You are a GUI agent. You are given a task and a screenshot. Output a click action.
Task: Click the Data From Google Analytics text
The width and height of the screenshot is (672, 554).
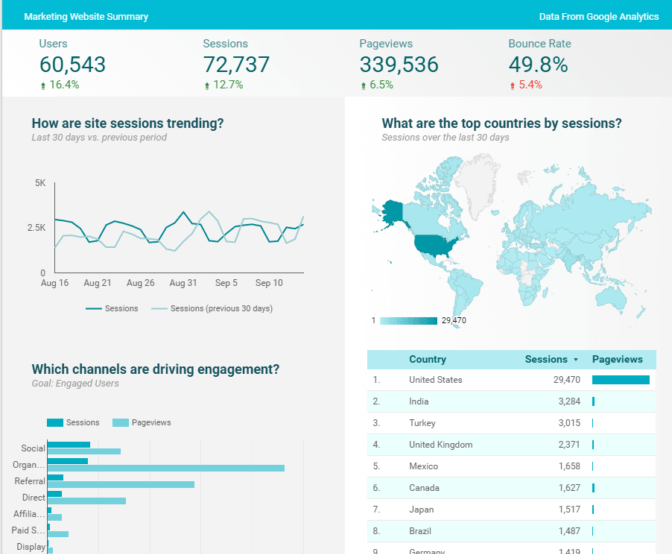tap(599, 17)
